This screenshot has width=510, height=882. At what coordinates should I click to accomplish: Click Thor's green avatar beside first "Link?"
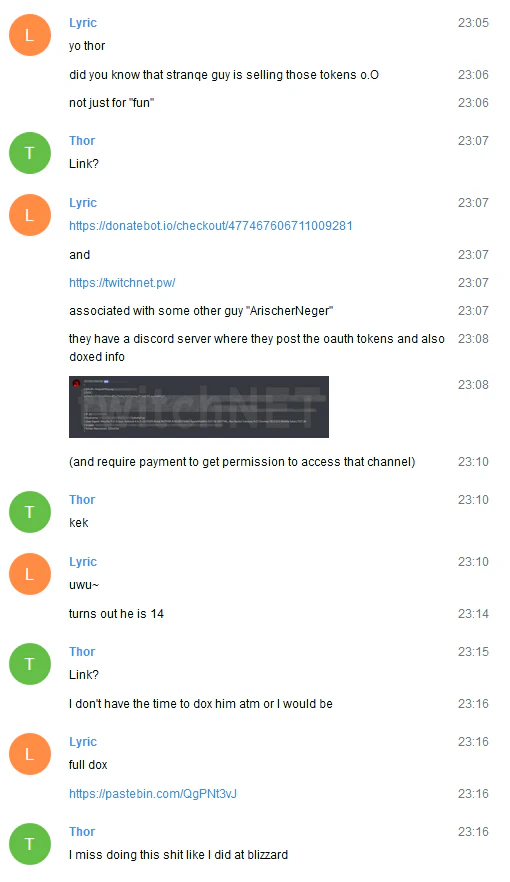(30, 153)
